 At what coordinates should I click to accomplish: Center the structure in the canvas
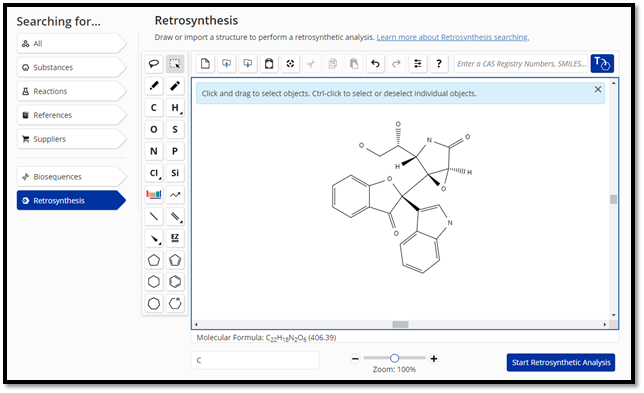point(290,64)
